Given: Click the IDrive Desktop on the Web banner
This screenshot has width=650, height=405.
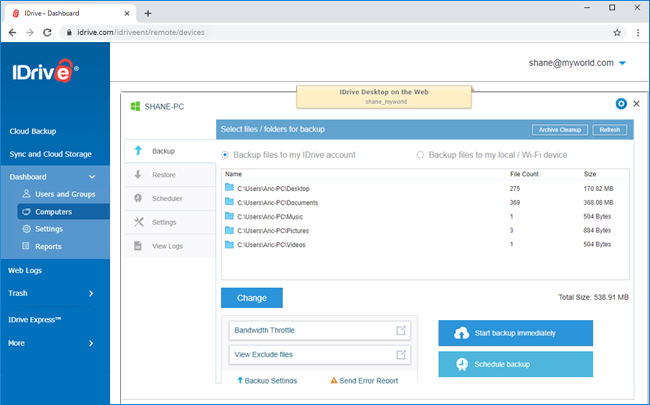Looking at the screenshot, I should (x=384, y=97).
